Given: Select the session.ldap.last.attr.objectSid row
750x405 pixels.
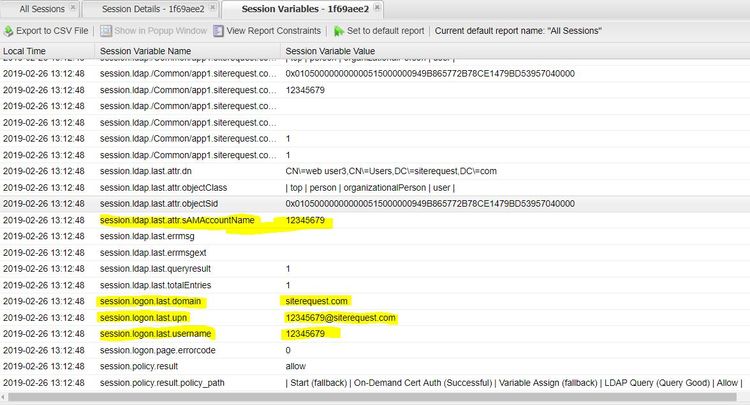Looking at the screenshot, I should pos(375,204).
